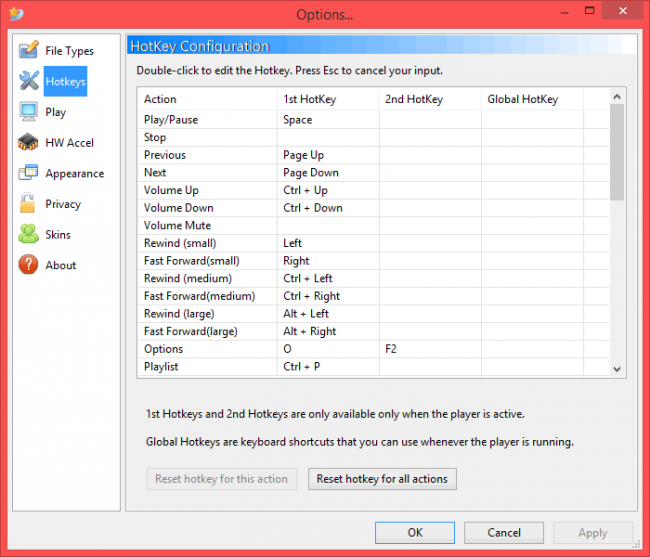Click Reset hotkey for this action
The height and width of the screenshot is (557, 650).
(221, 479)
